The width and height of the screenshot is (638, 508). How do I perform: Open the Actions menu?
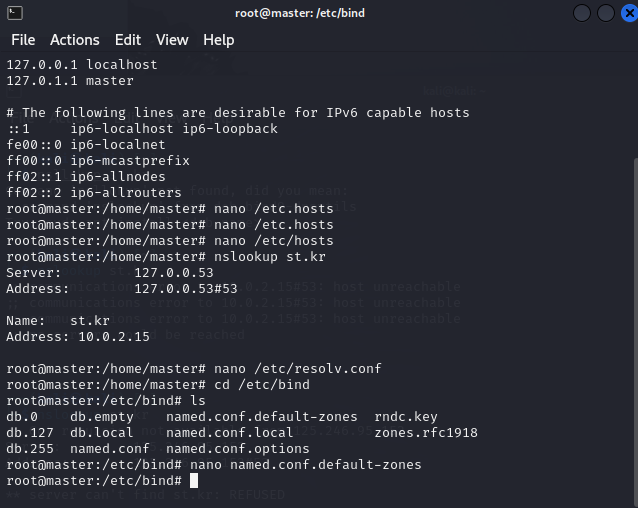(75, 40)
